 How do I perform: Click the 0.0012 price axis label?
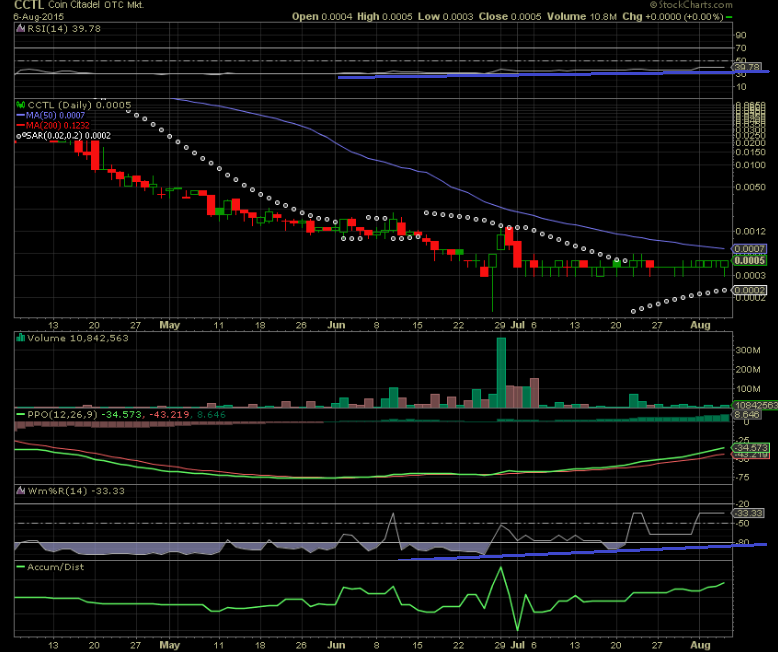coord(751,231)
